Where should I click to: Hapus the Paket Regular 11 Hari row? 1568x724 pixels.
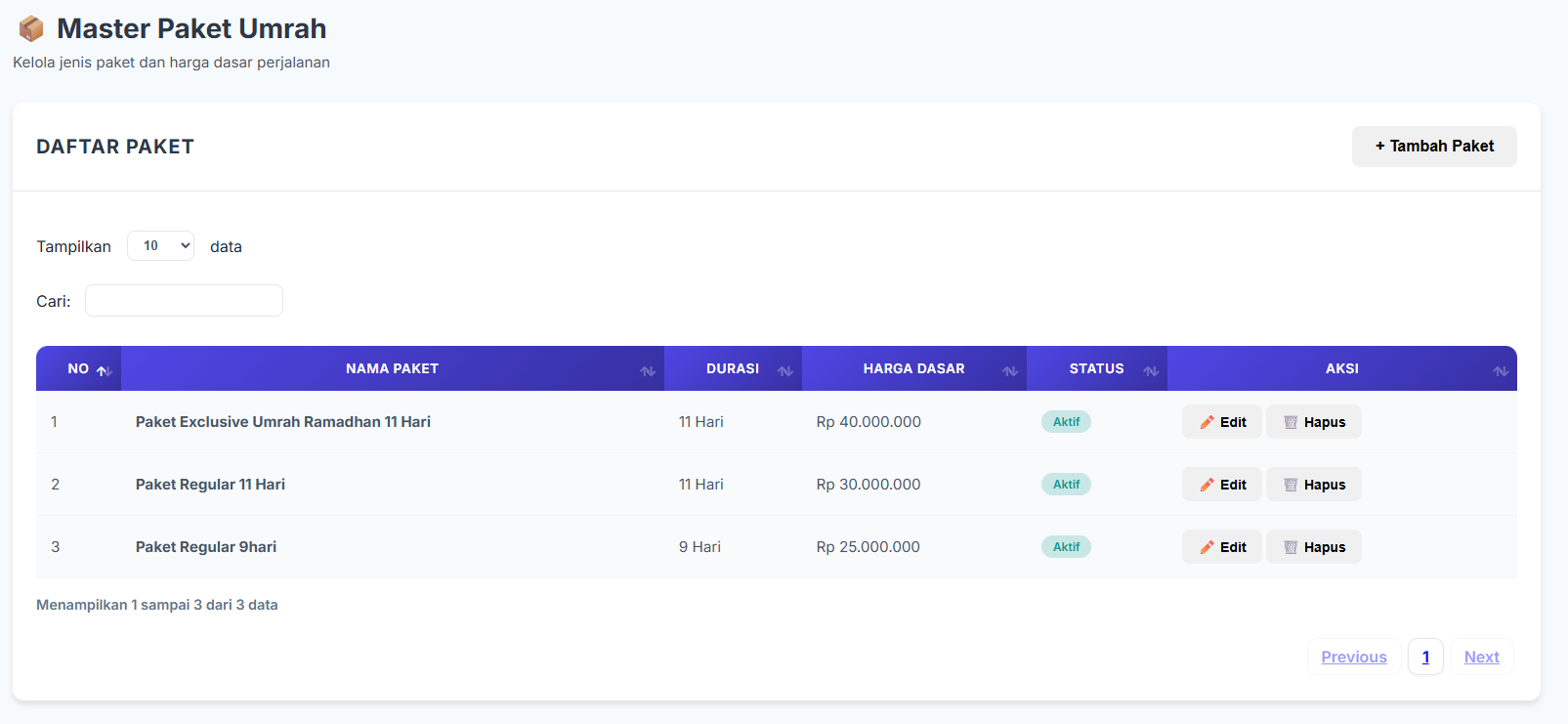coord(1313,485)
